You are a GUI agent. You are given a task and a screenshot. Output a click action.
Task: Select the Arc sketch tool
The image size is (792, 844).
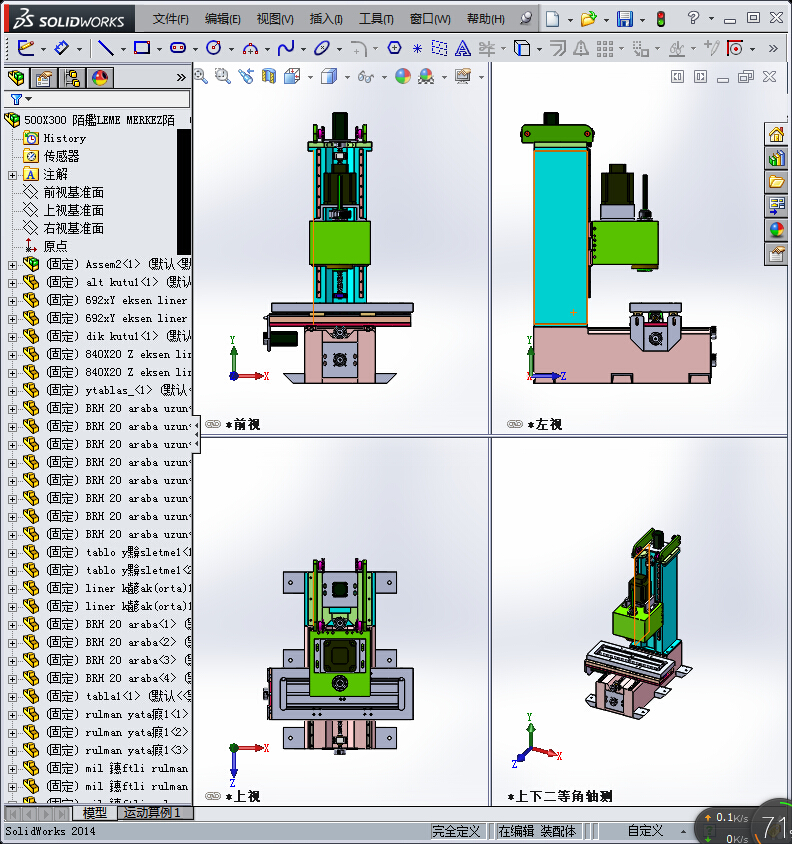250,49
